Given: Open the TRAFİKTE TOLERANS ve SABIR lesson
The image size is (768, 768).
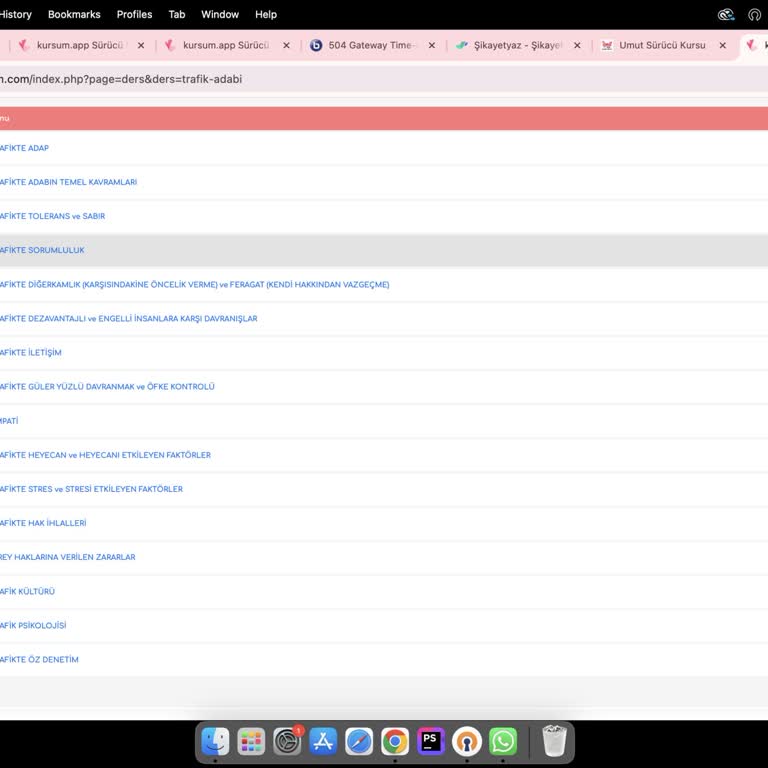Looking at the screenshot, I should [52, 216].
